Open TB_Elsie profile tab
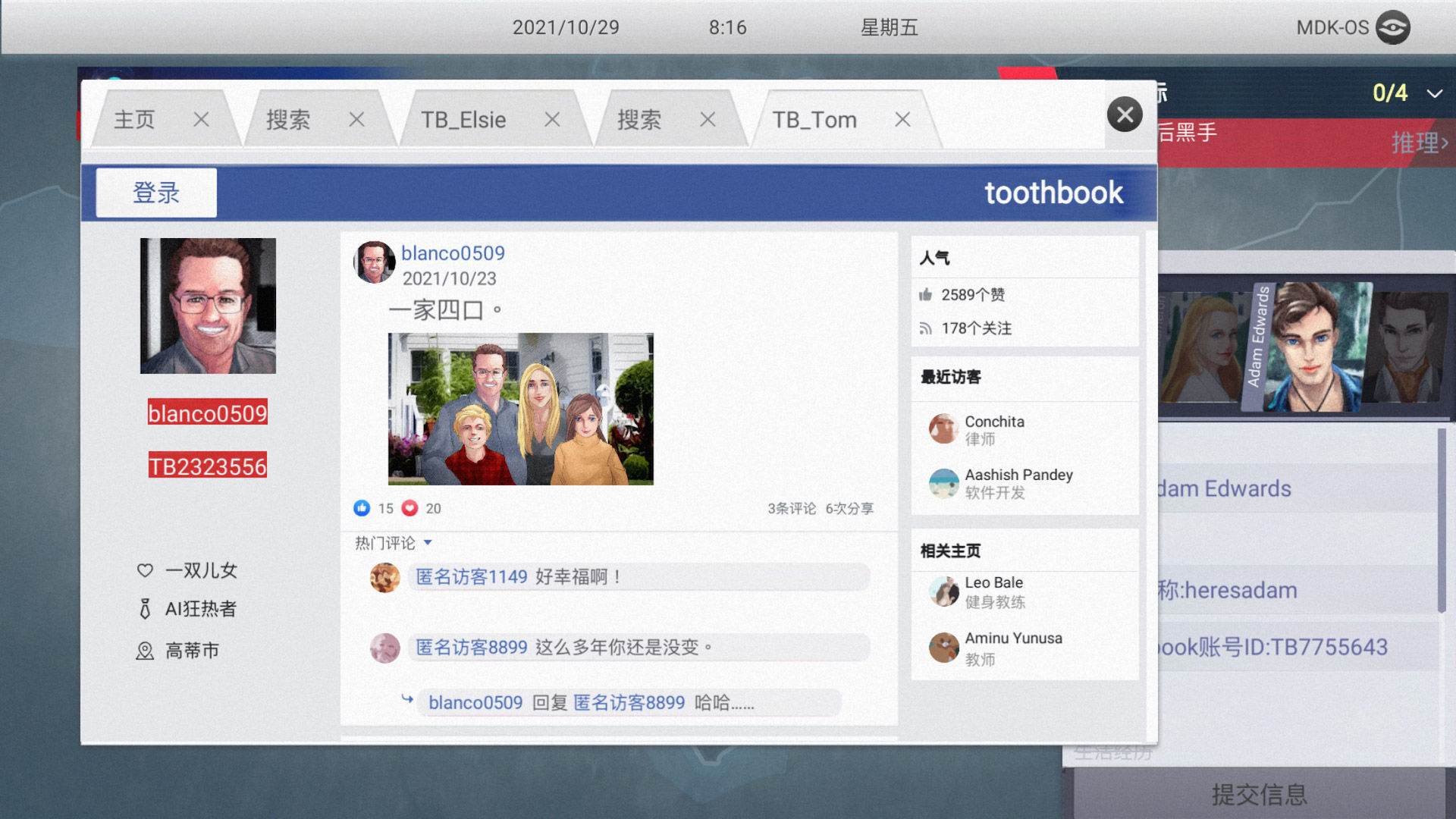1456x819 pixels. (x=463, y=118)
